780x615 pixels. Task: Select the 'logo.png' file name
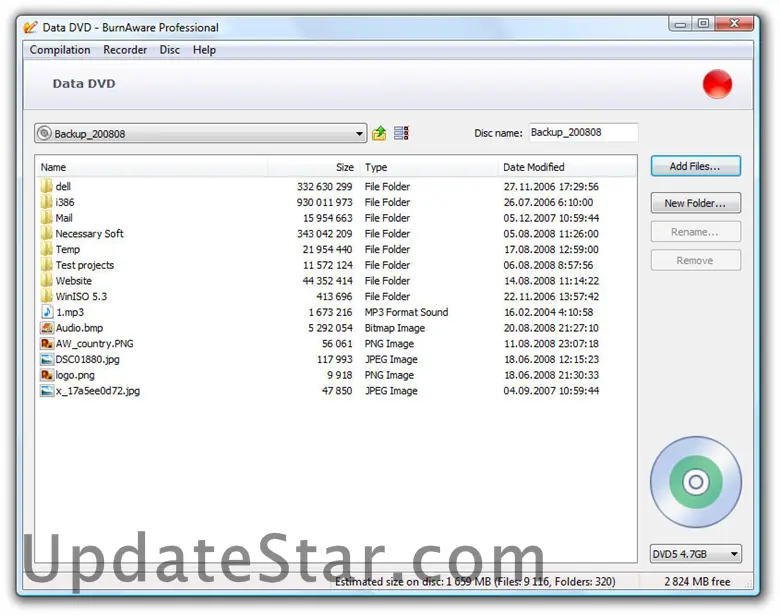pos(75,375)
